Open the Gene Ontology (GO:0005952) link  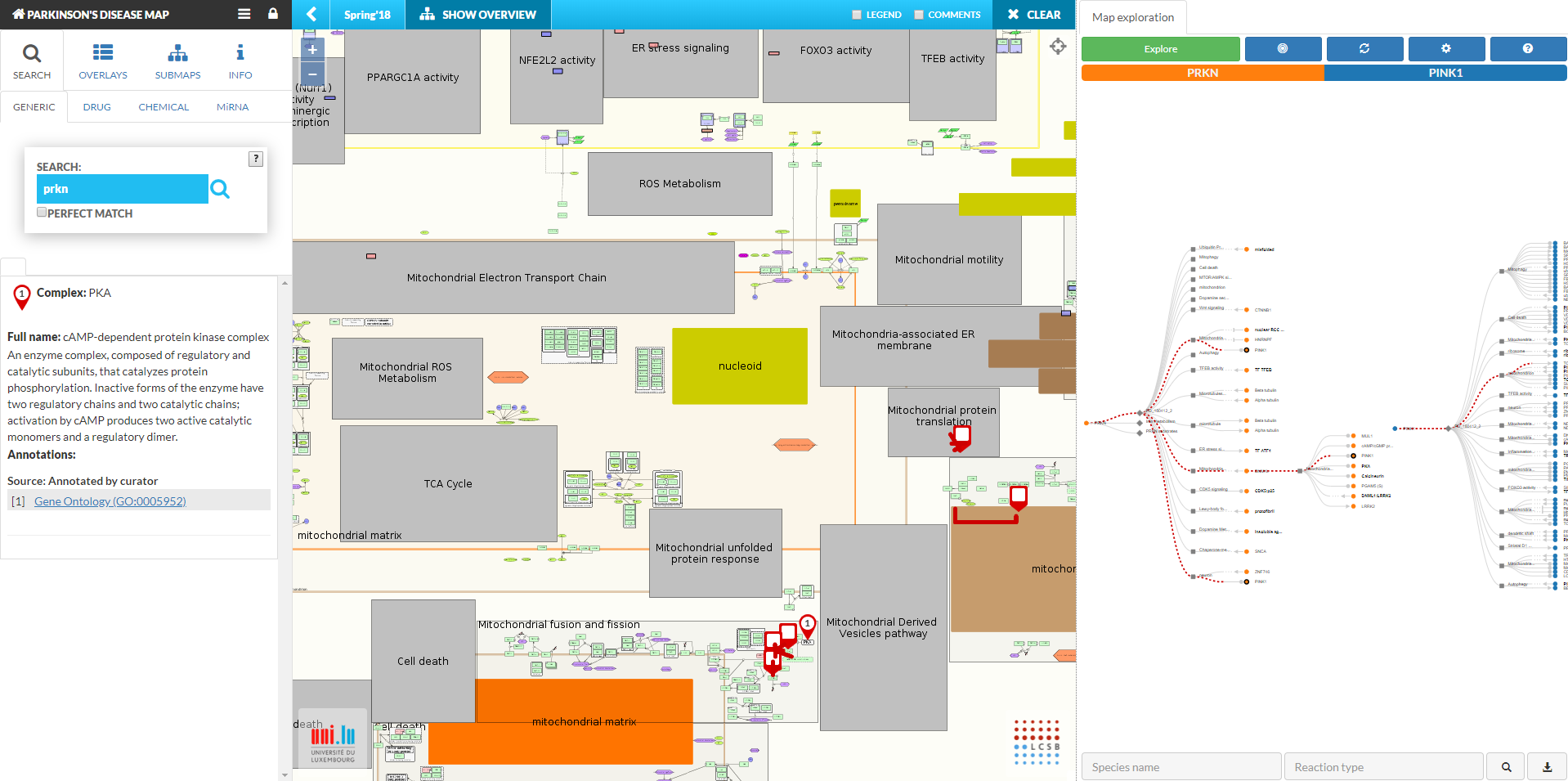[x=110, y=501]
